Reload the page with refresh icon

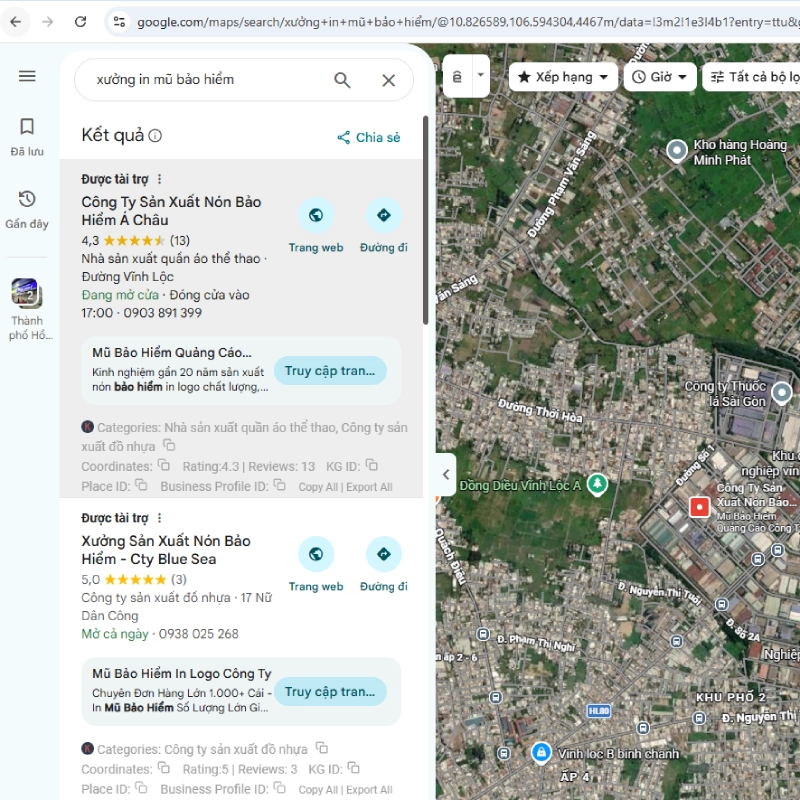80,22
